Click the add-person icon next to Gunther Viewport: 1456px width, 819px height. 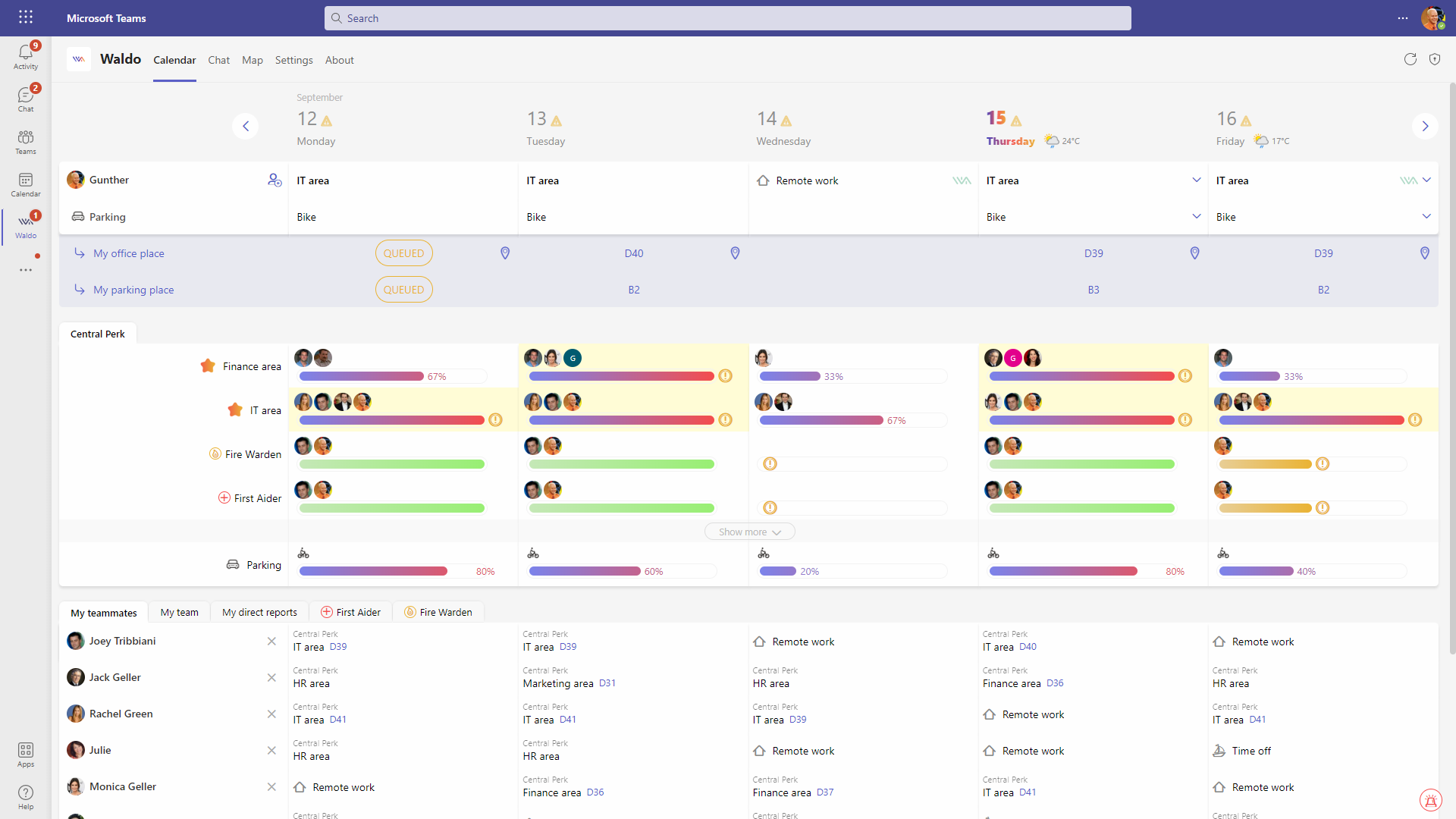(274, 180)
